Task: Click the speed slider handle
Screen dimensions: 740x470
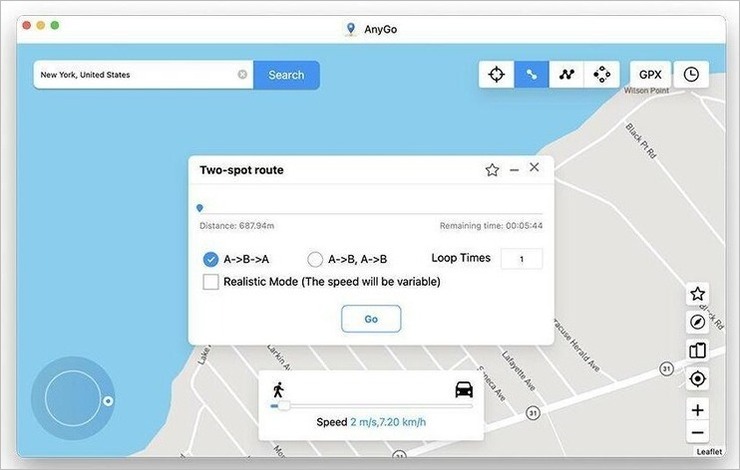Action: 284,406
